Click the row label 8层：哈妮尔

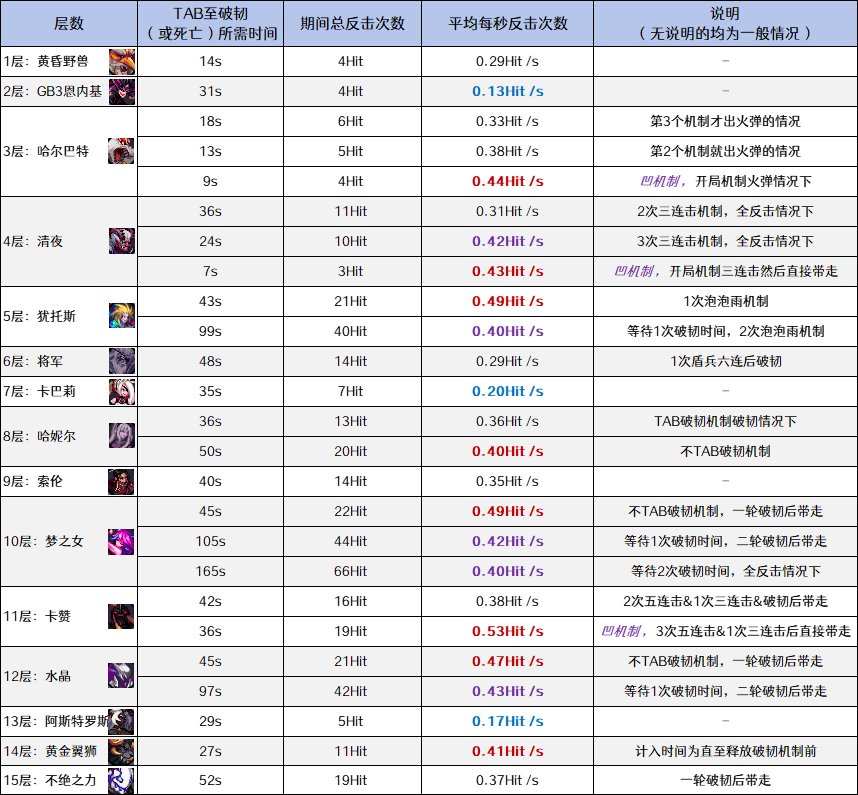pos(39,436)
